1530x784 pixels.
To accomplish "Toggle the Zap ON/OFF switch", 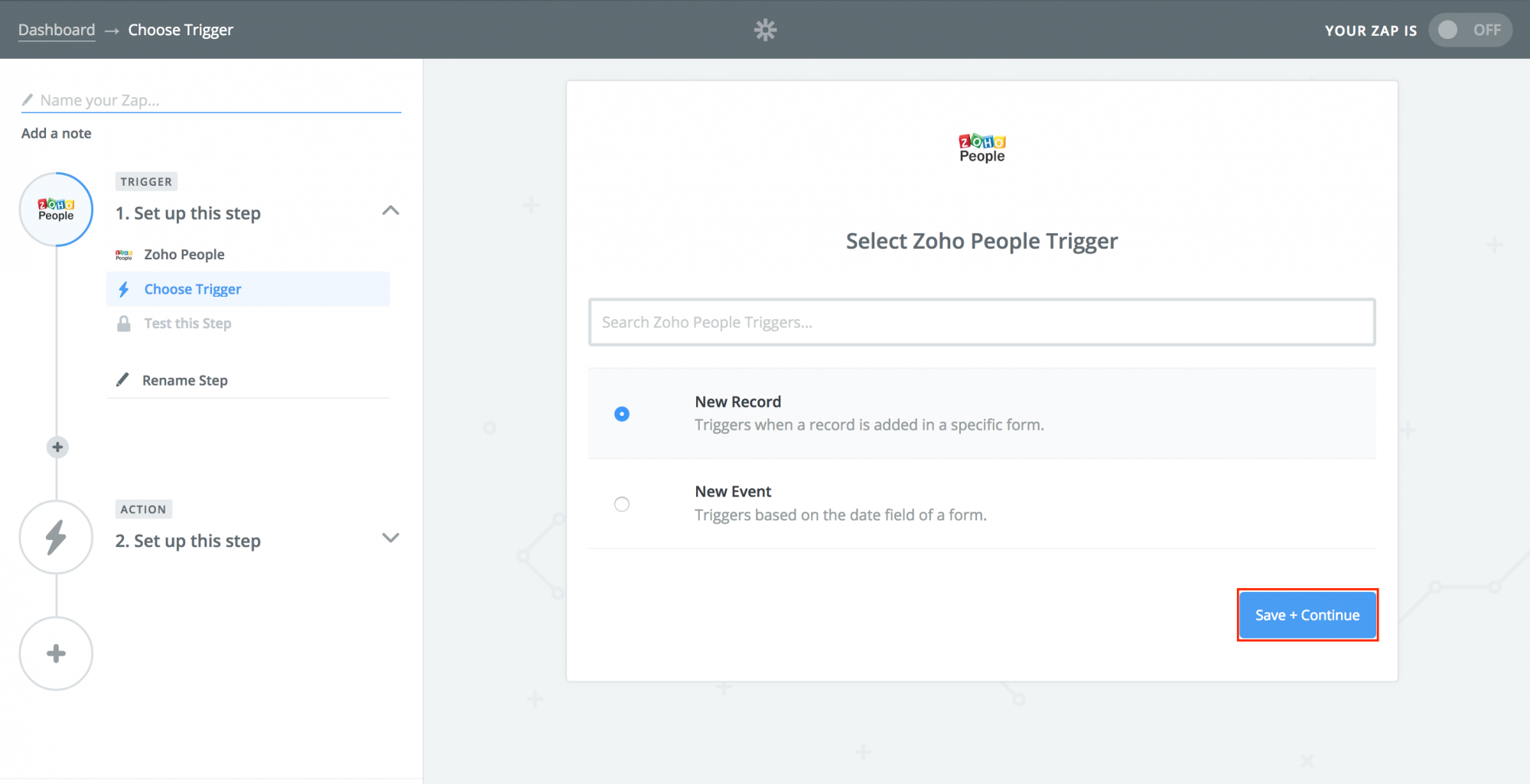I will pyautogui.click(x=1470, y=30).
